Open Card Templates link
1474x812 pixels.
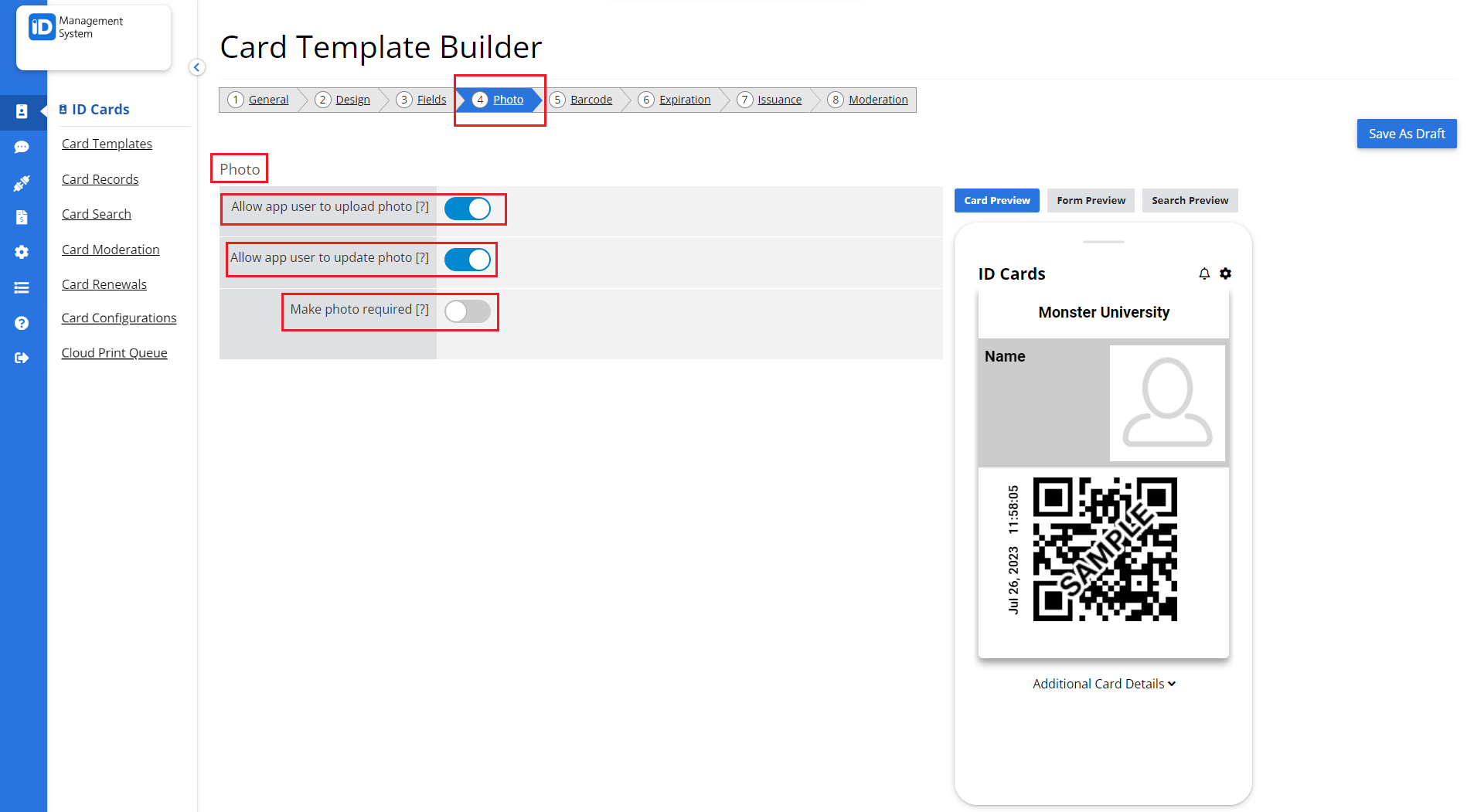tap(107, 144)
